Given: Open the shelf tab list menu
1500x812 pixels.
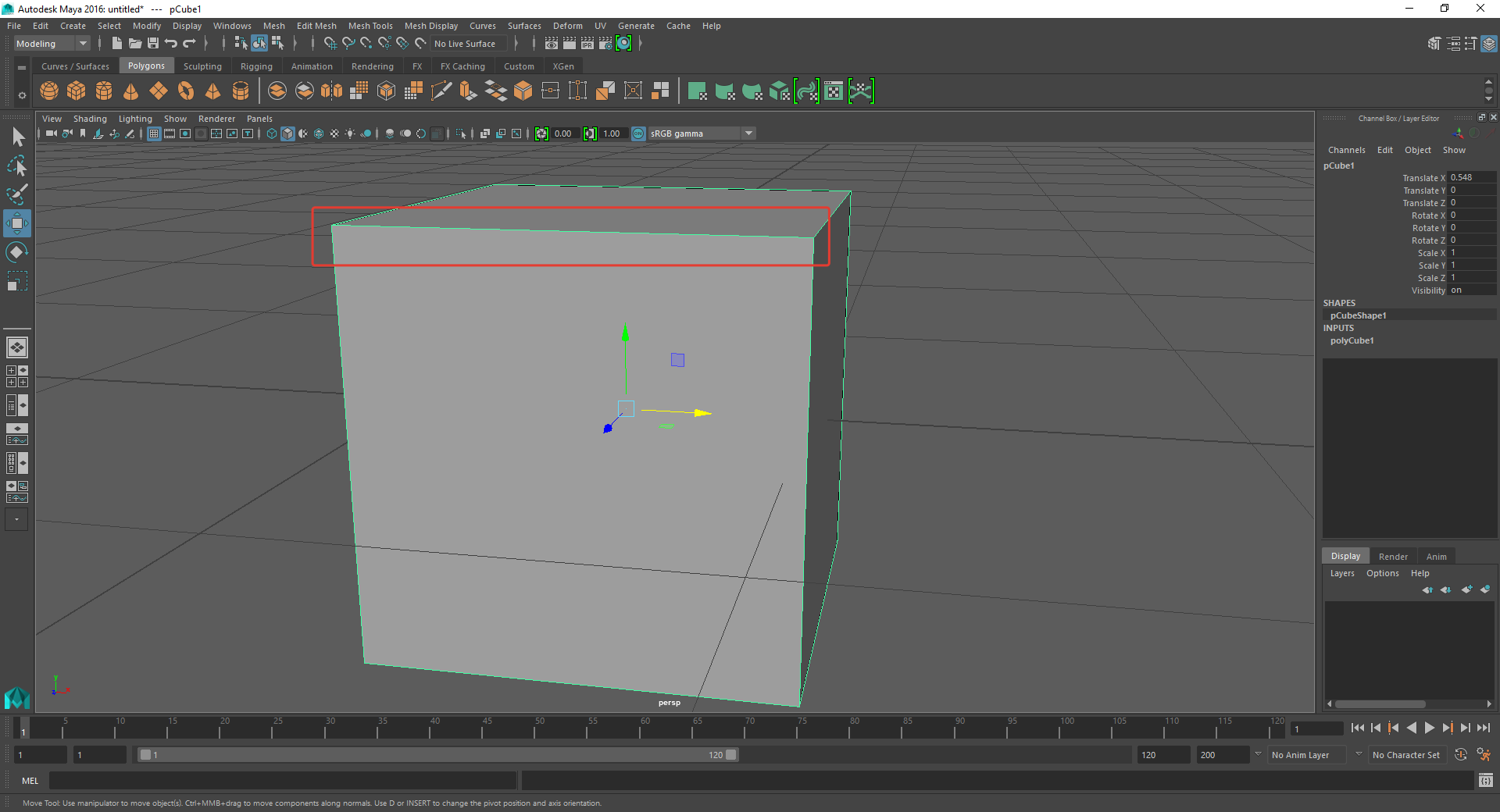Looking at the screenshot, I should coord(21,68).
